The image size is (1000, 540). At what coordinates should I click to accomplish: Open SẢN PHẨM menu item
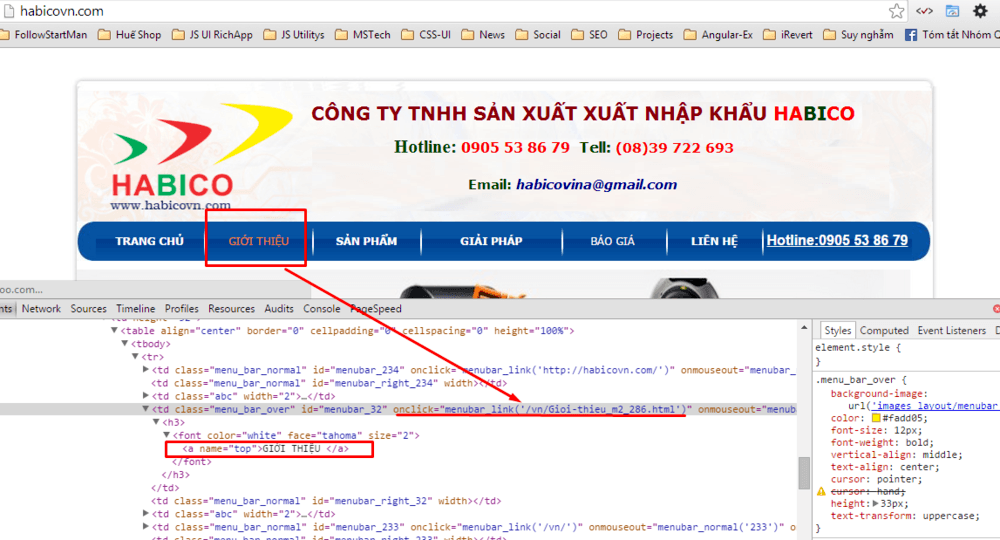click(366, 241)
